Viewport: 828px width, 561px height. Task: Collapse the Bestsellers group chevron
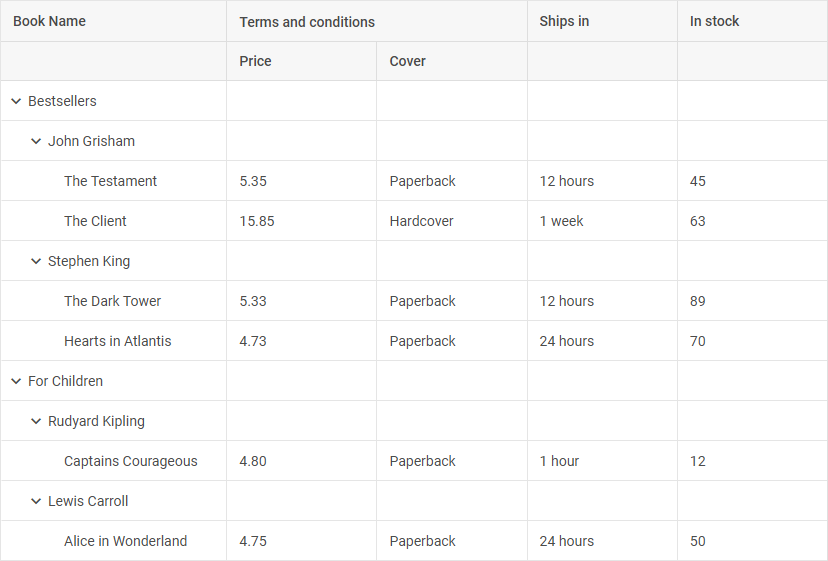pos(16,101)
